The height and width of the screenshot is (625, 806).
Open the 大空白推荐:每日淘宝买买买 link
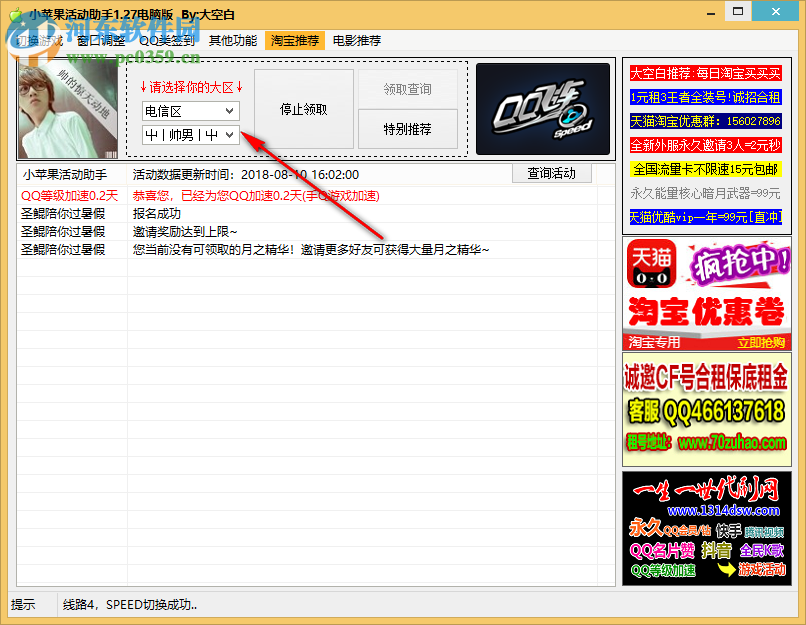point(705,73)
